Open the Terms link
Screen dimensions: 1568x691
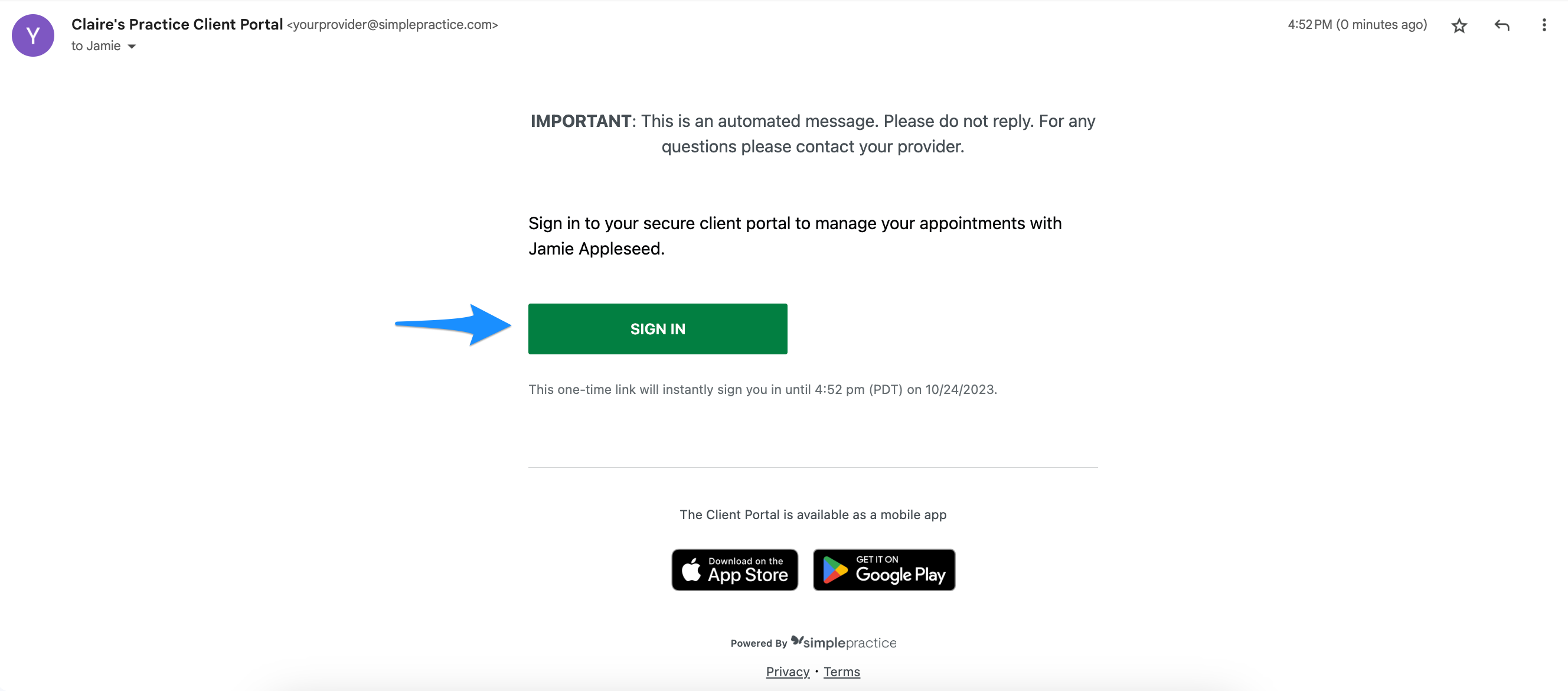pyautogui.click(x=842, y=671)
